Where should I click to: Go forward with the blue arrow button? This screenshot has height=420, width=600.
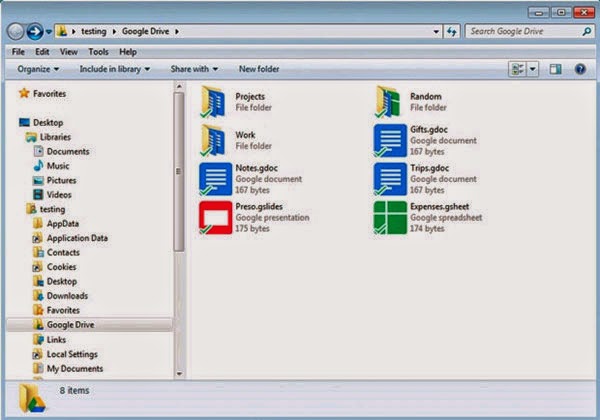(35, 31)
